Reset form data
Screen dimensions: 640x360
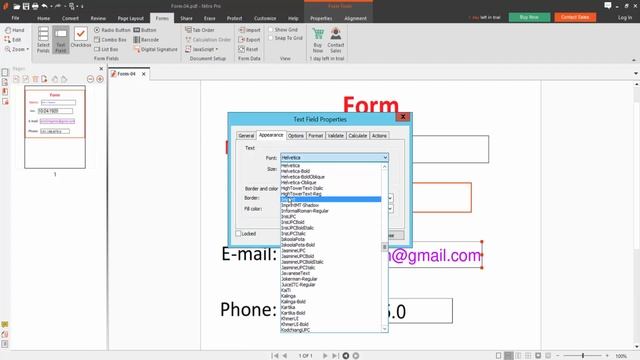click(x=248, y=49)
